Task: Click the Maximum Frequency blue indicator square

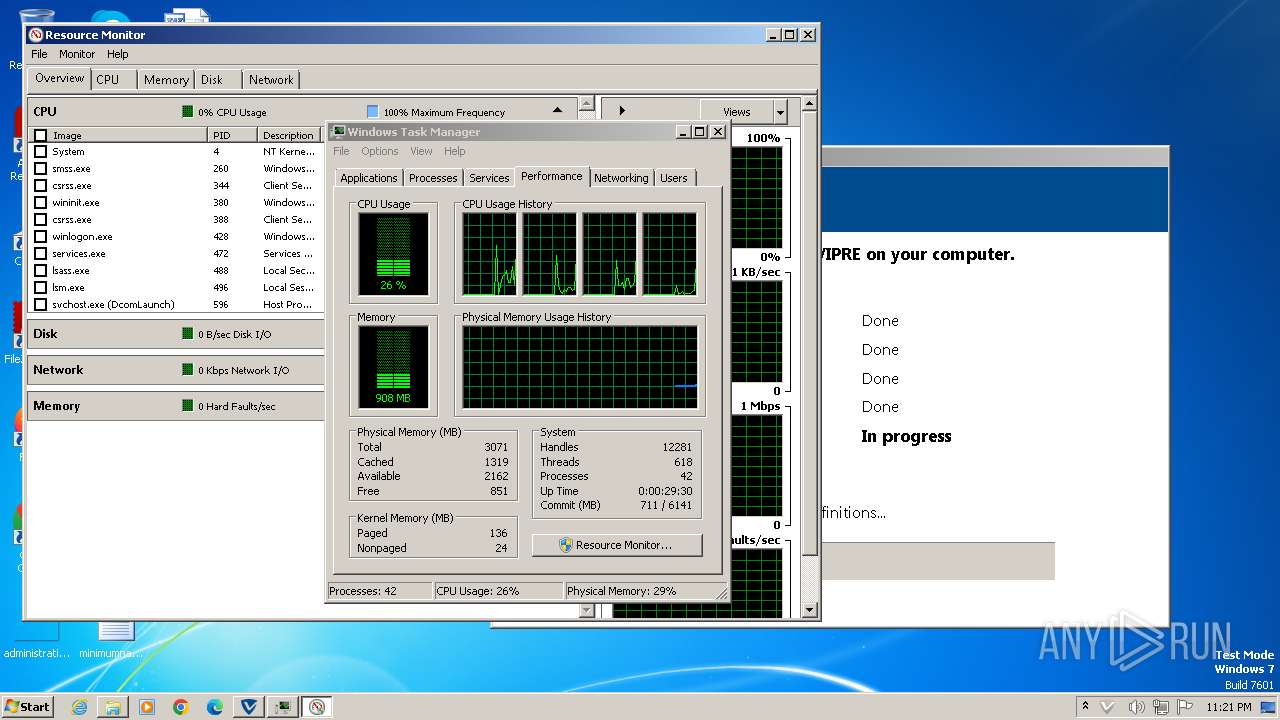Action: coord(372,111)
